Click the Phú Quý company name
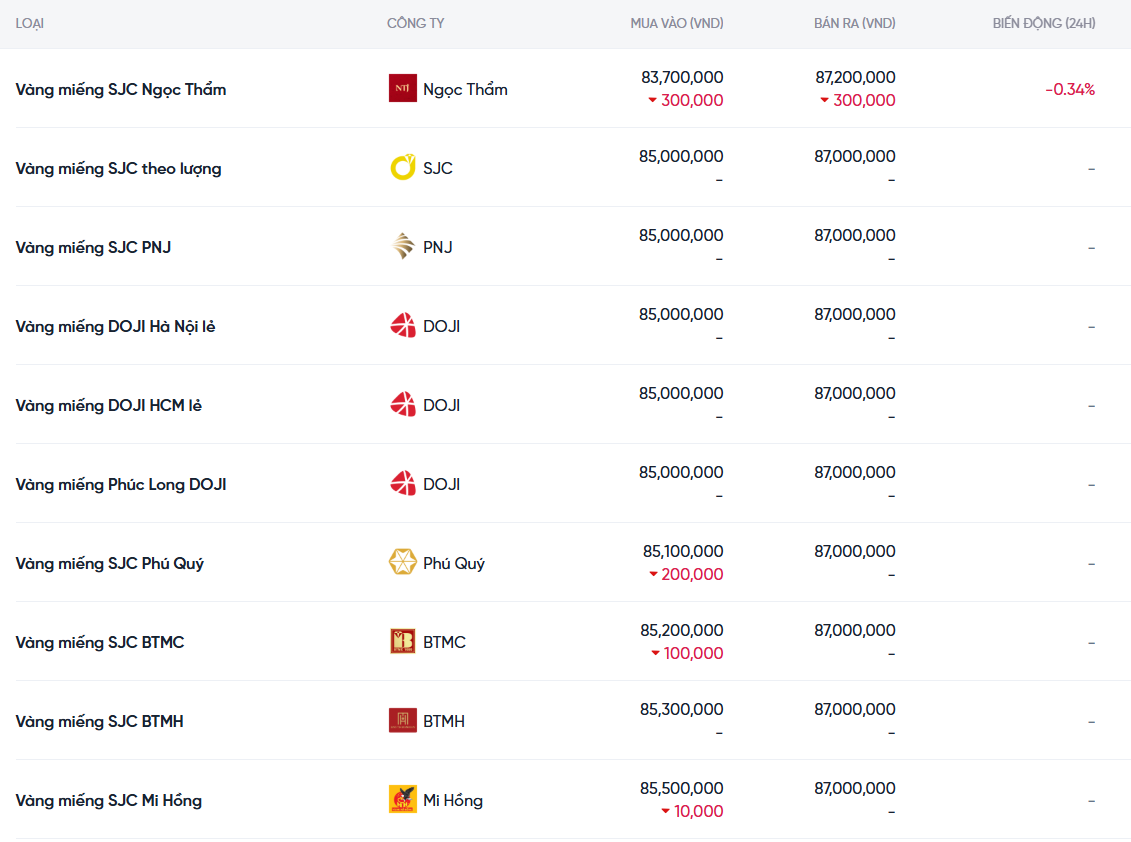The width and height of the screenshot is (1131, 842). (454, 563)
